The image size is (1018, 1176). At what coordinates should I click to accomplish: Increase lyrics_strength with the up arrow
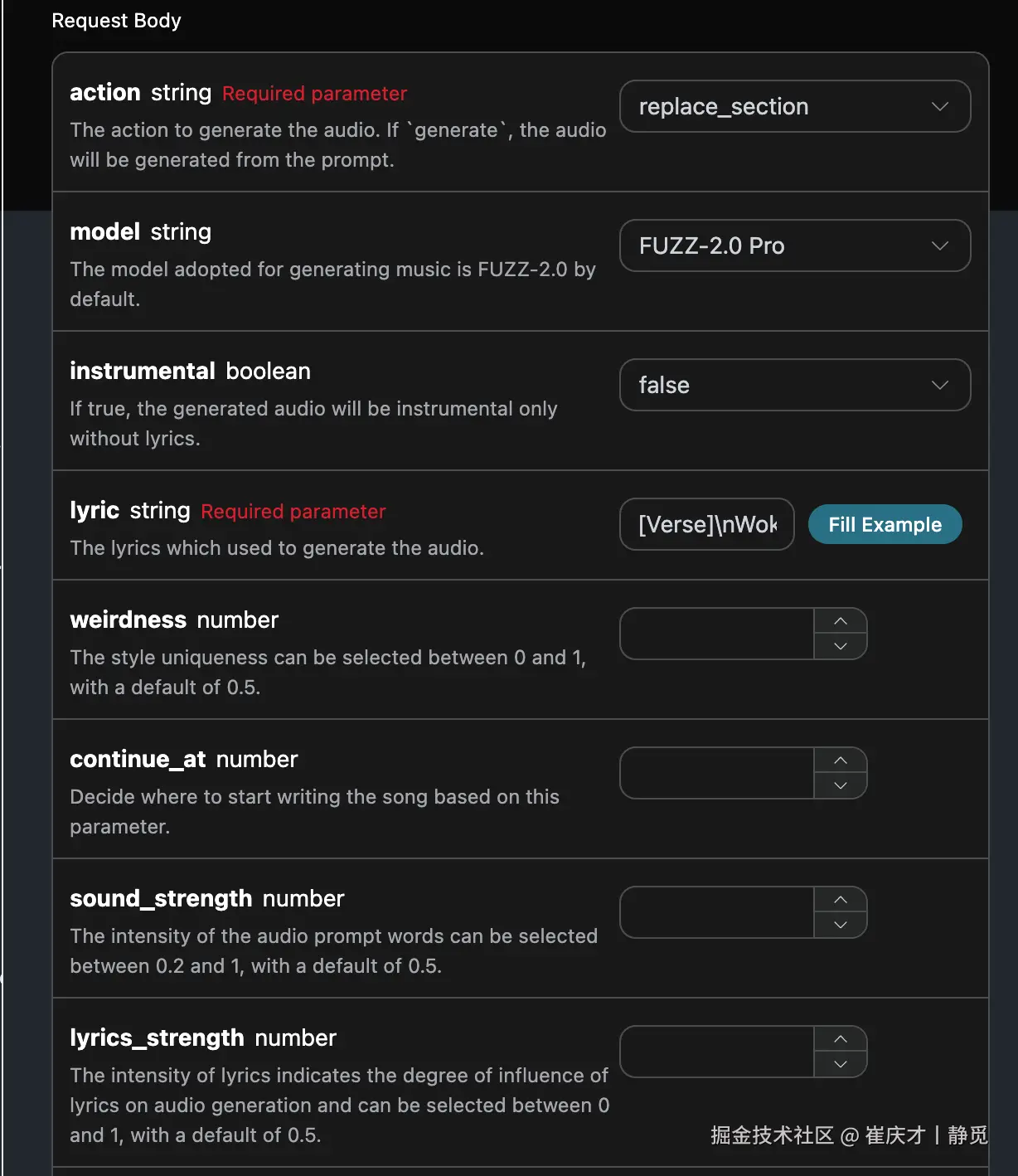841,1039
